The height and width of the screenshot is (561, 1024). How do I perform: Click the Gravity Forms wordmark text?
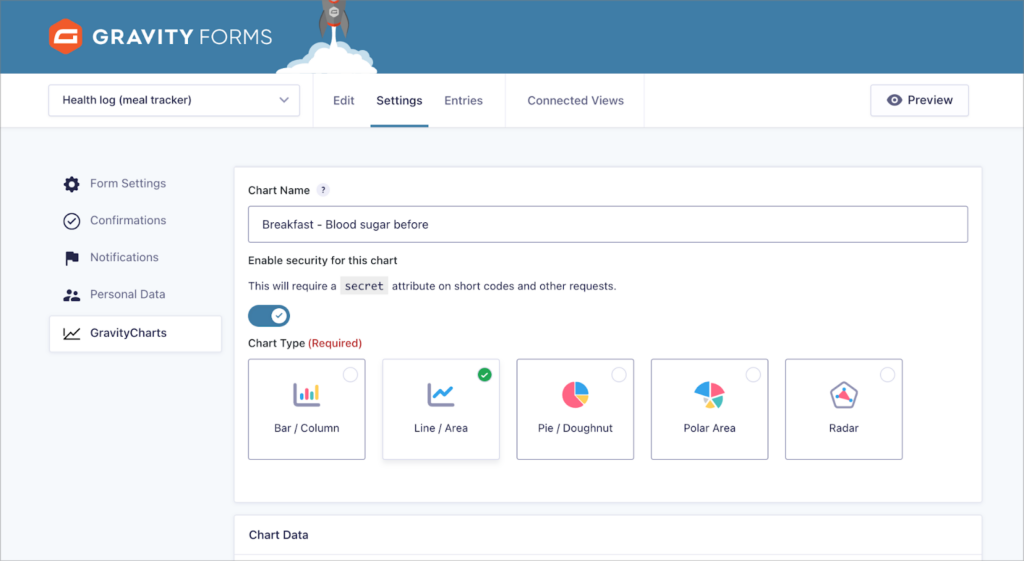[x=182, y=37]
